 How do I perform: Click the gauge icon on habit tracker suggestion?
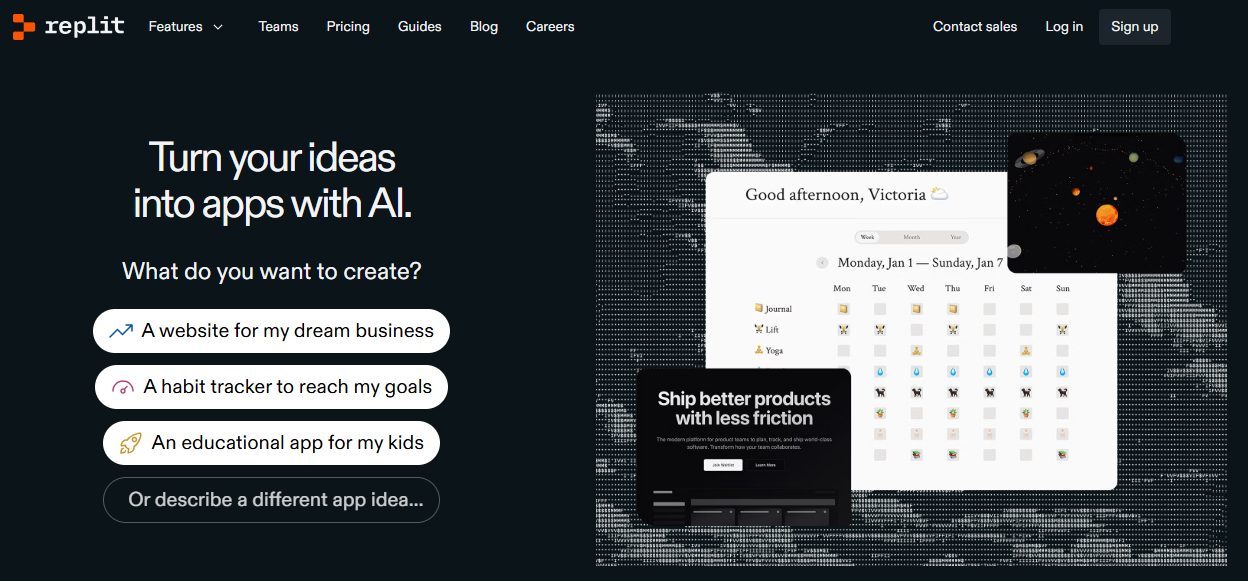[x=123, y=387]
